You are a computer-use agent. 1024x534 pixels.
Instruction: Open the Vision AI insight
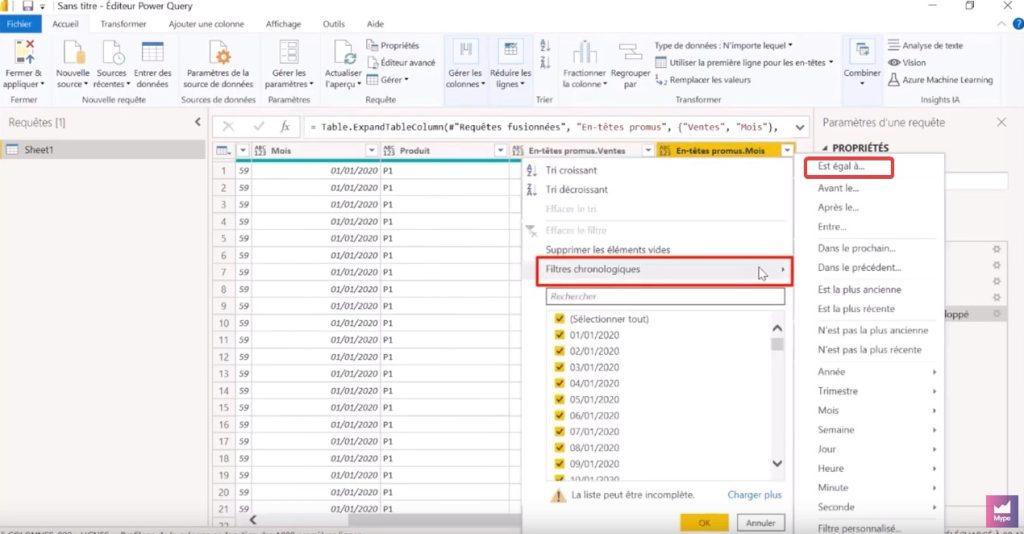tap(906, 63)
